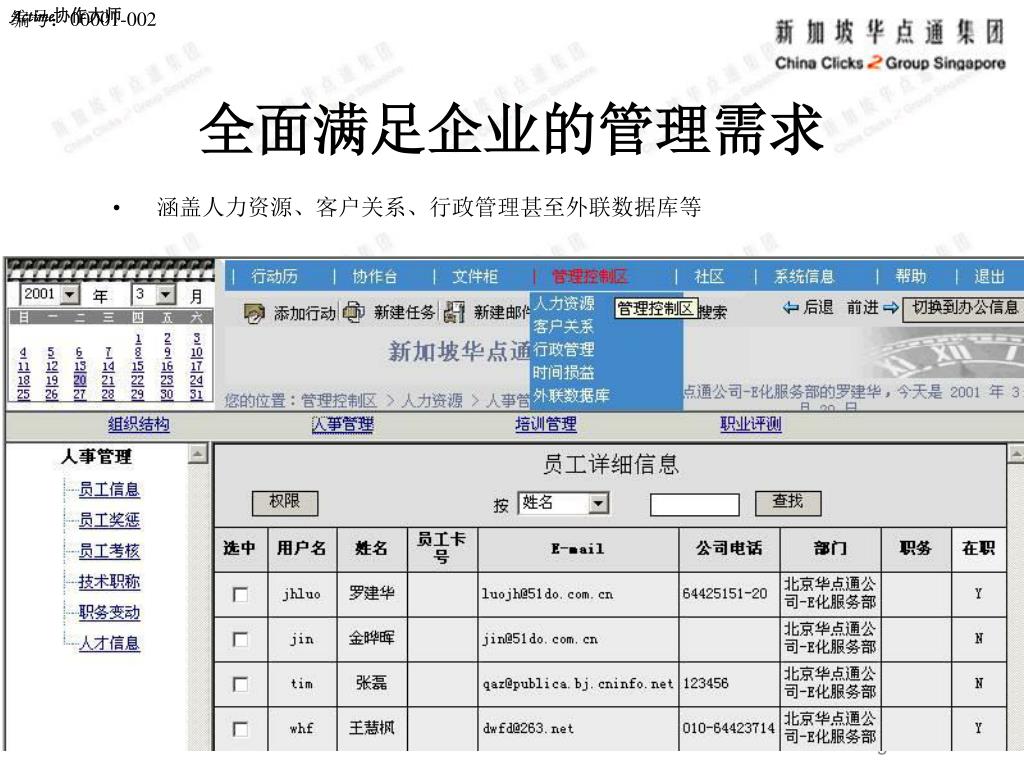Screen dimensions: 1024x768
Task: Click the 部门 column header
Action: (830, 548)
